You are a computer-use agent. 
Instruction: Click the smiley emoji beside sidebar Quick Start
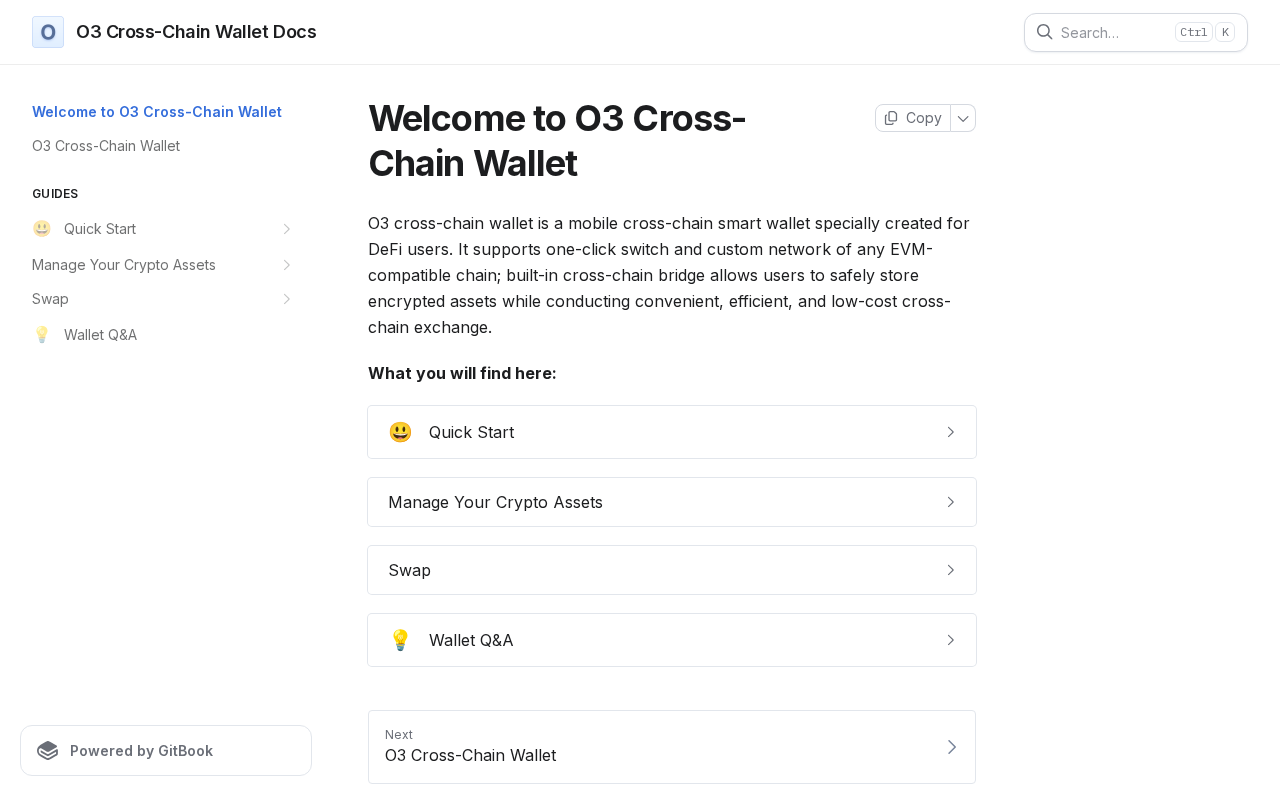click(x=42, y=229)
